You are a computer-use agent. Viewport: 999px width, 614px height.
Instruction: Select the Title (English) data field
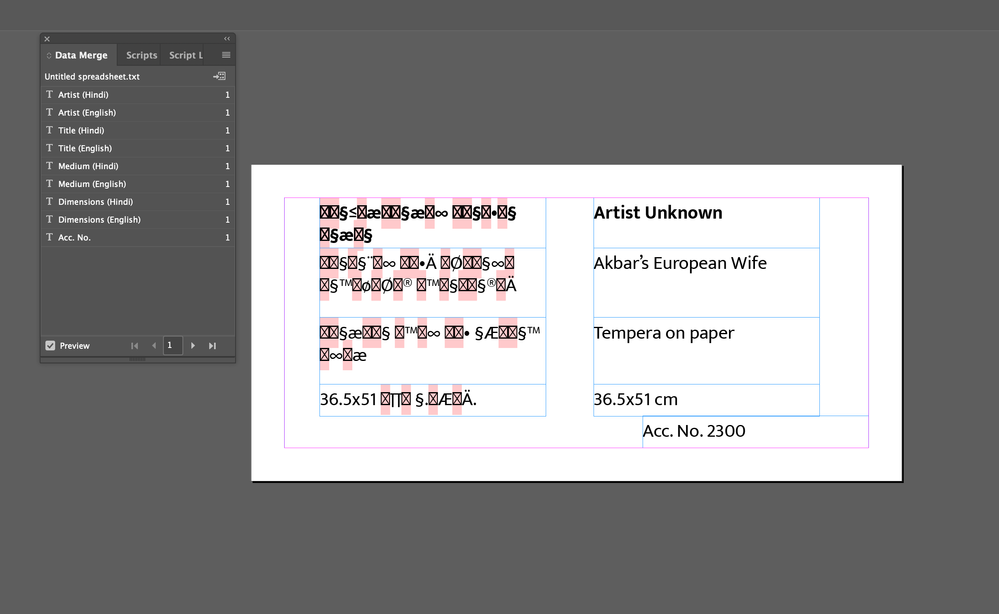pos(138,148)
